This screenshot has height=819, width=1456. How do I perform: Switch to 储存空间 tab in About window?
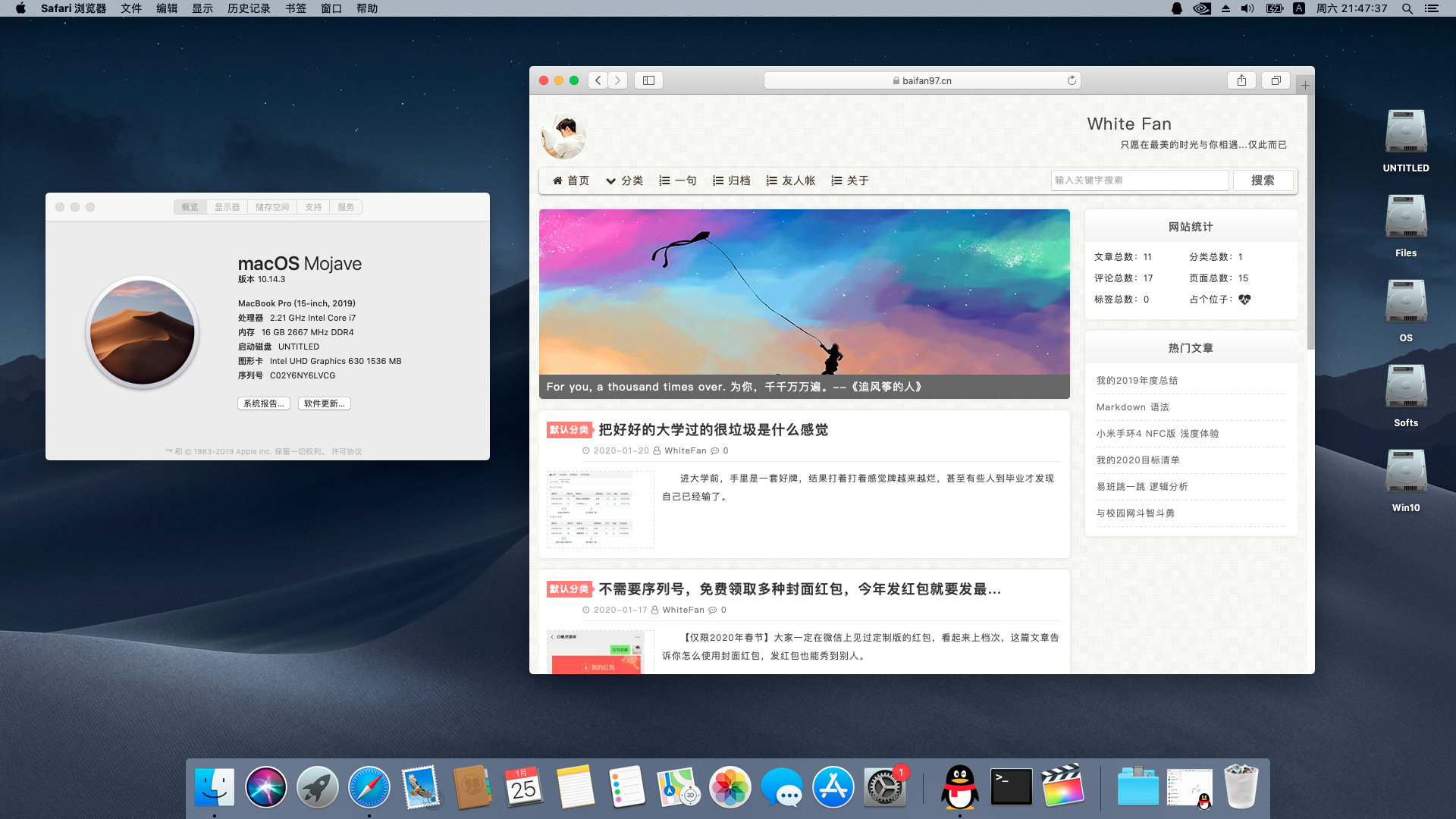point(272,207)
